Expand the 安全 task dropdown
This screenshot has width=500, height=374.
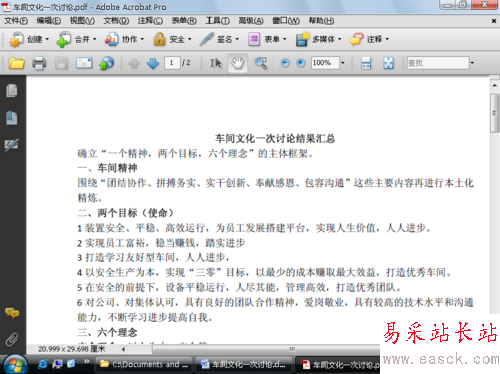(x=189, y=39)
